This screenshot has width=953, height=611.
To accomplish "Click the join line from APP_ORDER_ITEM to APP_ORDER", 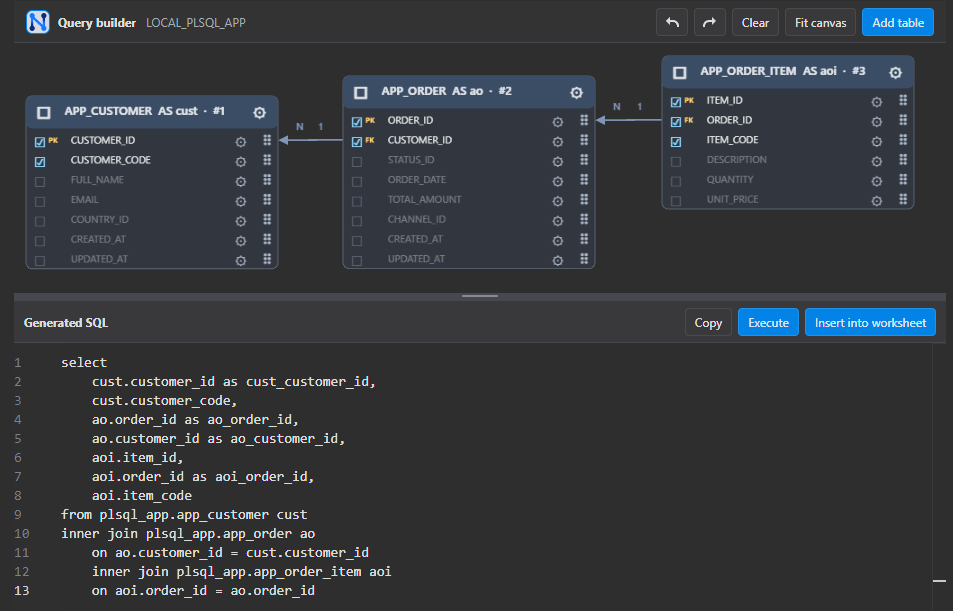I will [x=628, y=120].
